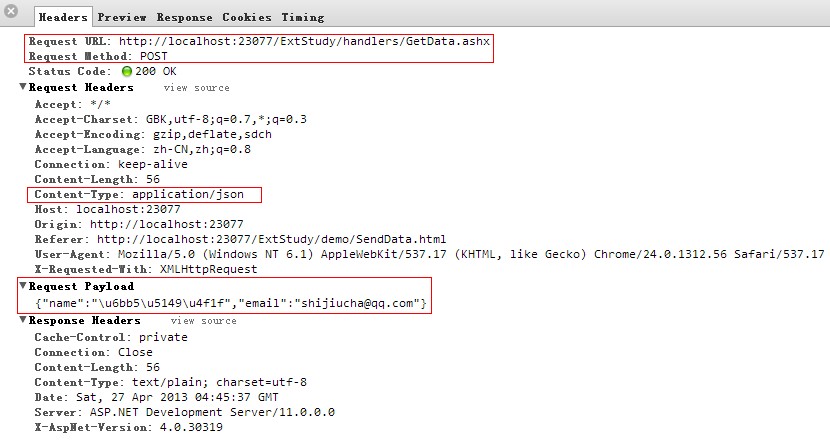
Task: Click view source beside Request Headers
Action: point(196,88)
